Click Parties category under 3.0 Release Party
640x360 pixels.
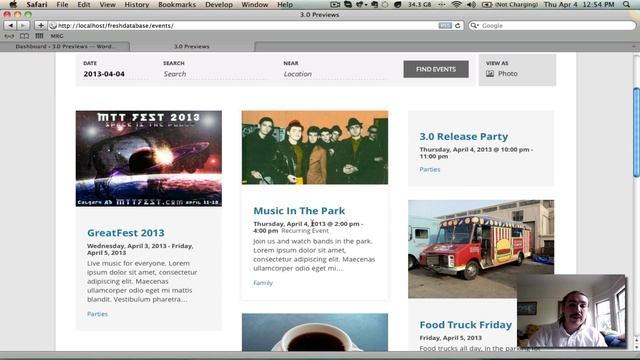[430, 169]
